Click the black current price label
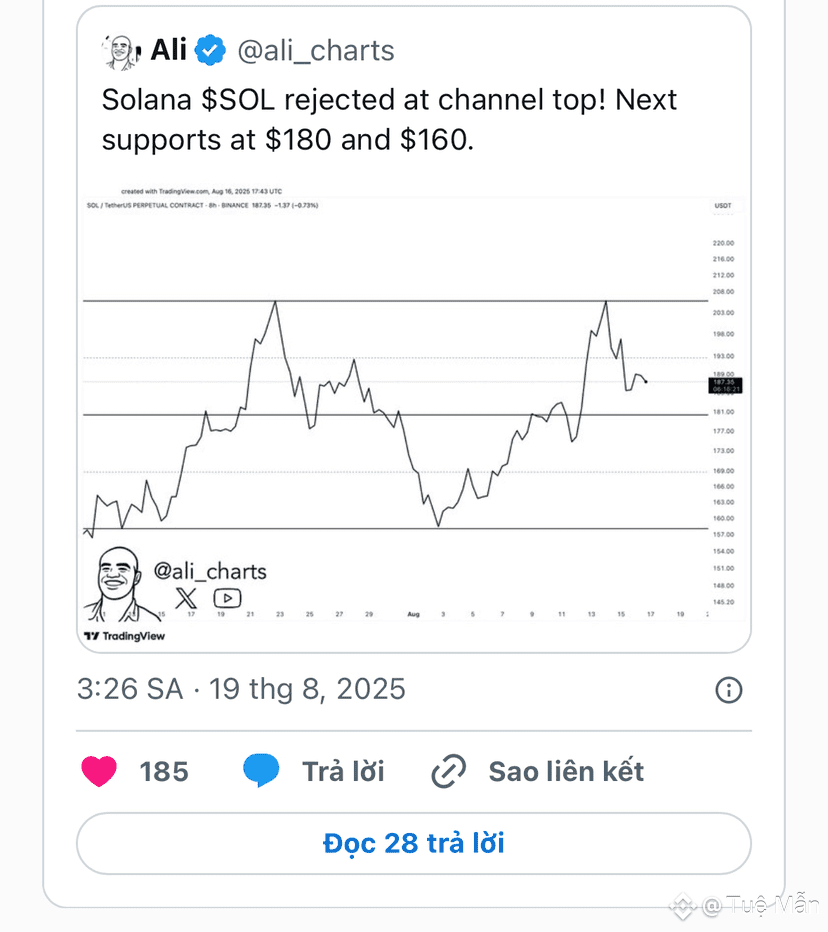 click(x=725, y=385)
